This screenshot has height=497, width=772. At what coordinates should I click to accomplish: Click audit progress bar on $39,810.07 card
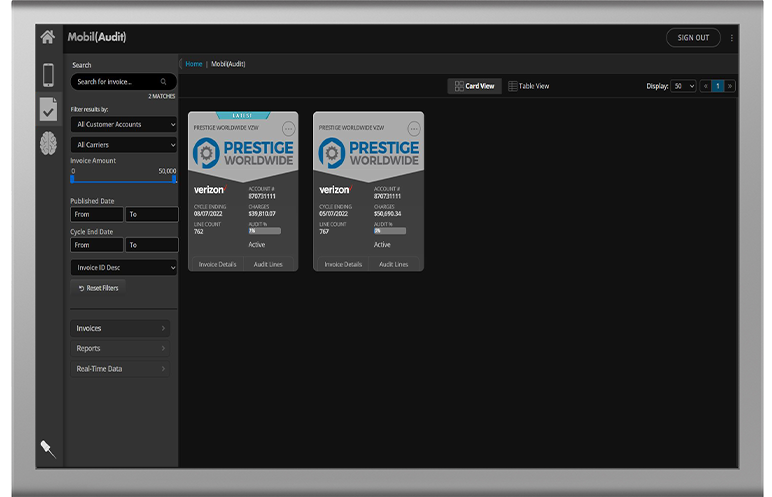265,231
